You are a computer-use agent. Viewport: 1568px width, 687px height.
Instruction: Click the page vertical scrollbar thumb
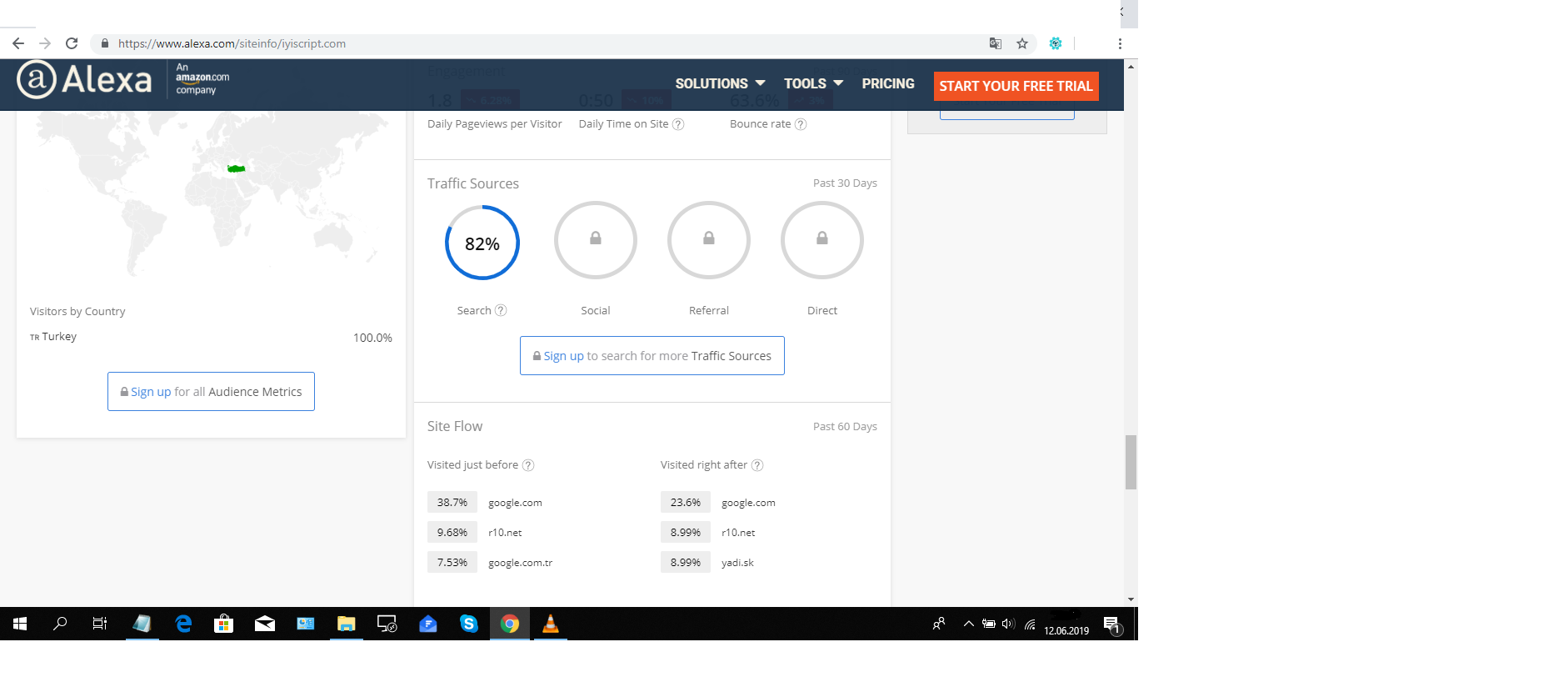(x=1131, y=462)
